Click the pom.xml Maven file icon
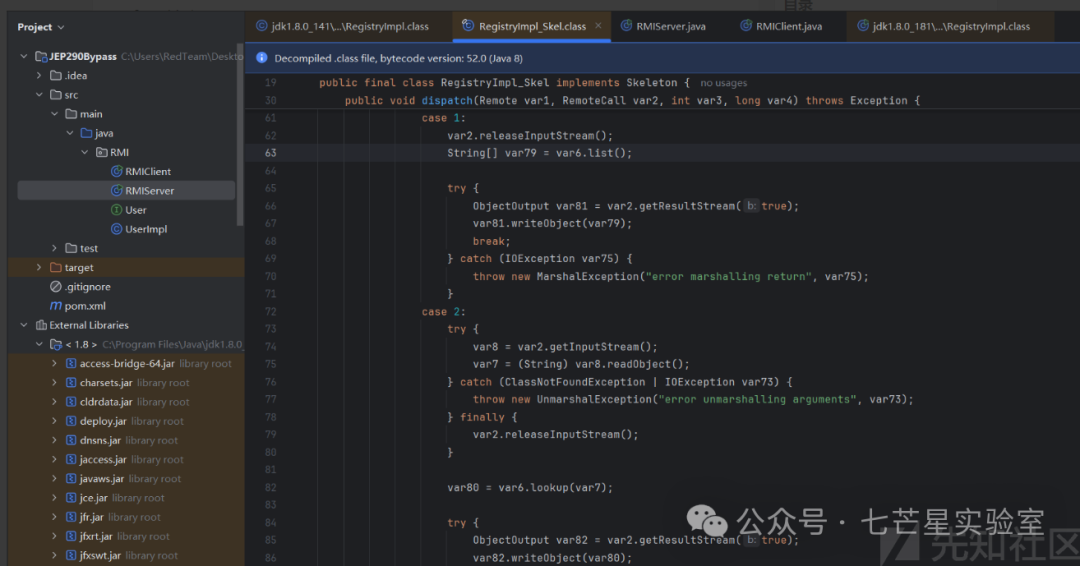This screenshot has width=1080, height=566. point(56,306)
